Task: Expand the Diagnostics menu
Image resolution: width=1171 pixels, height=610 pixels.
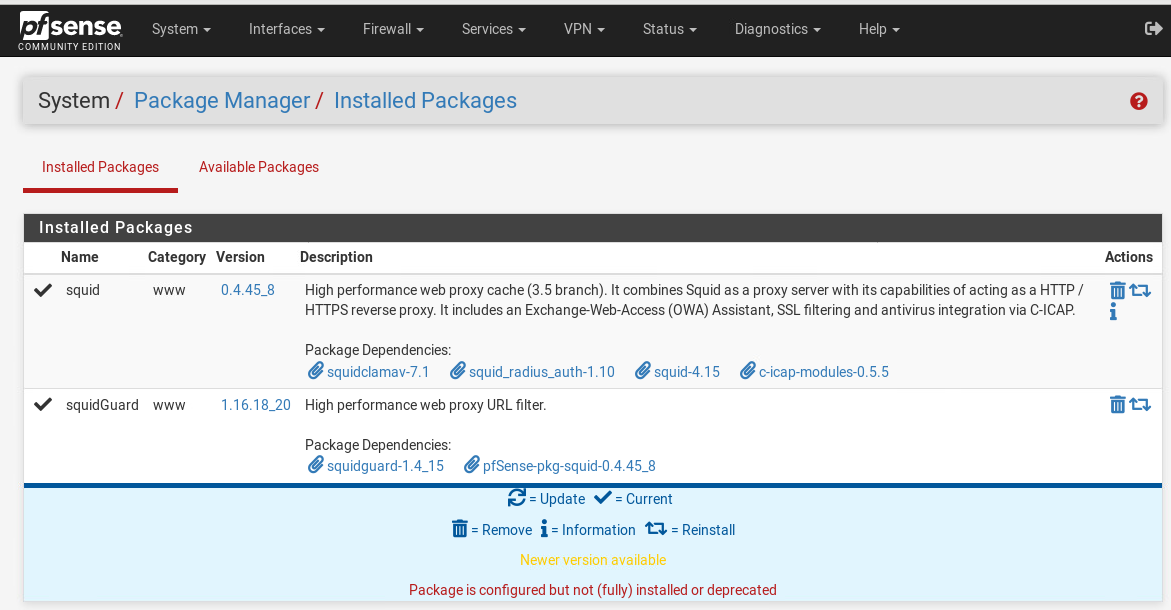Action: click(x=777, y=29)
